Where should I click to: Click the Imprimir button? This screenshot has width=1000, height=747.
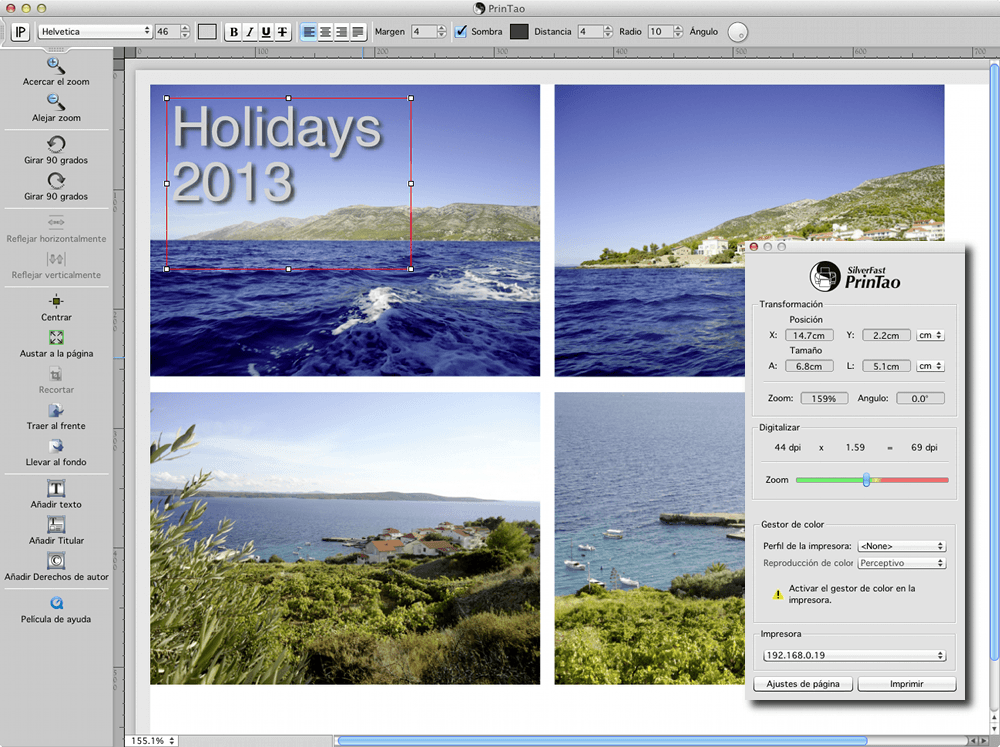coord(906,684)
